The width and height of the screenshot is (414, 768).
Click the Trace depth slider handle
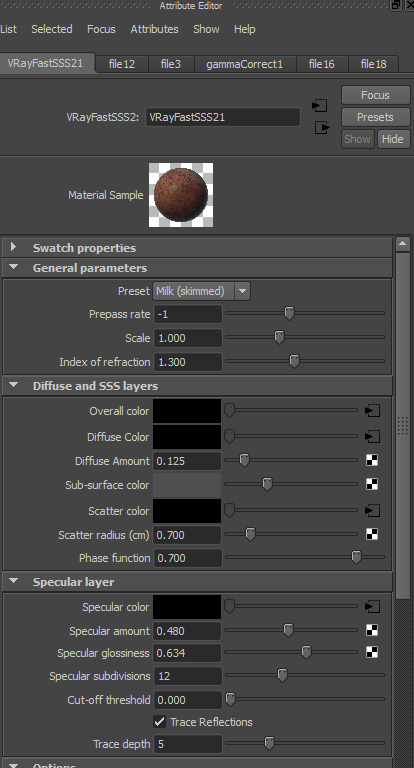click(269, 743)
